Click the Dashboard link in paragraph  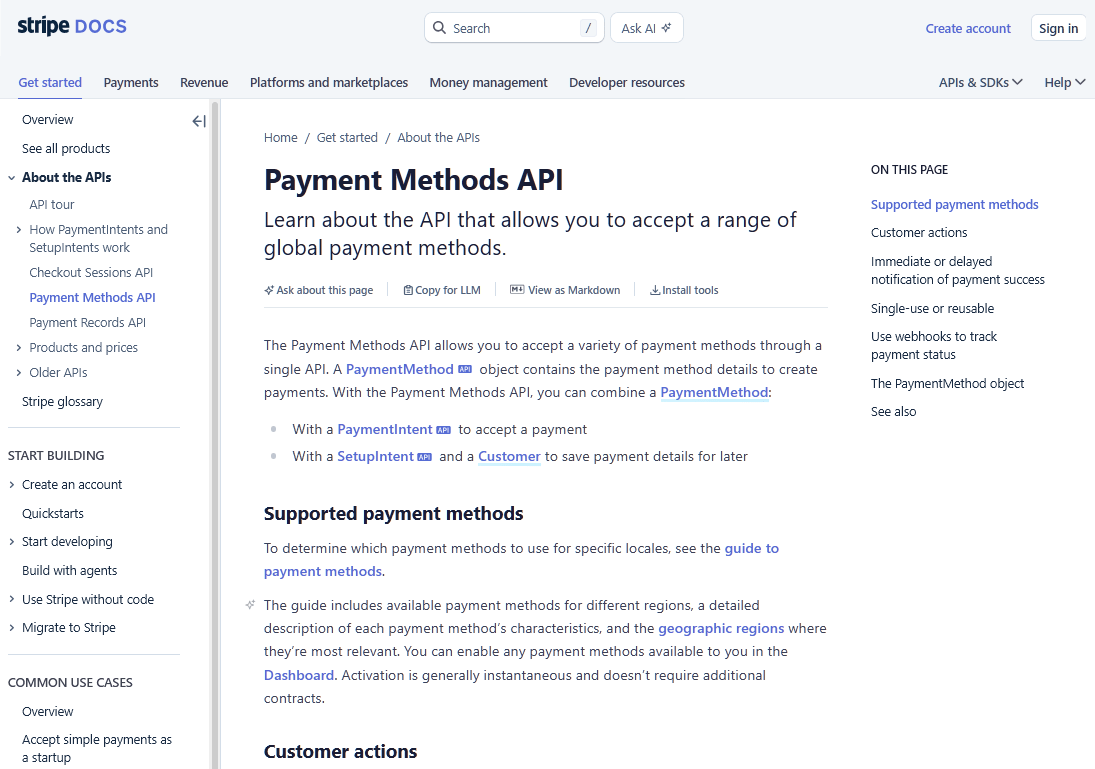point(299,675)
